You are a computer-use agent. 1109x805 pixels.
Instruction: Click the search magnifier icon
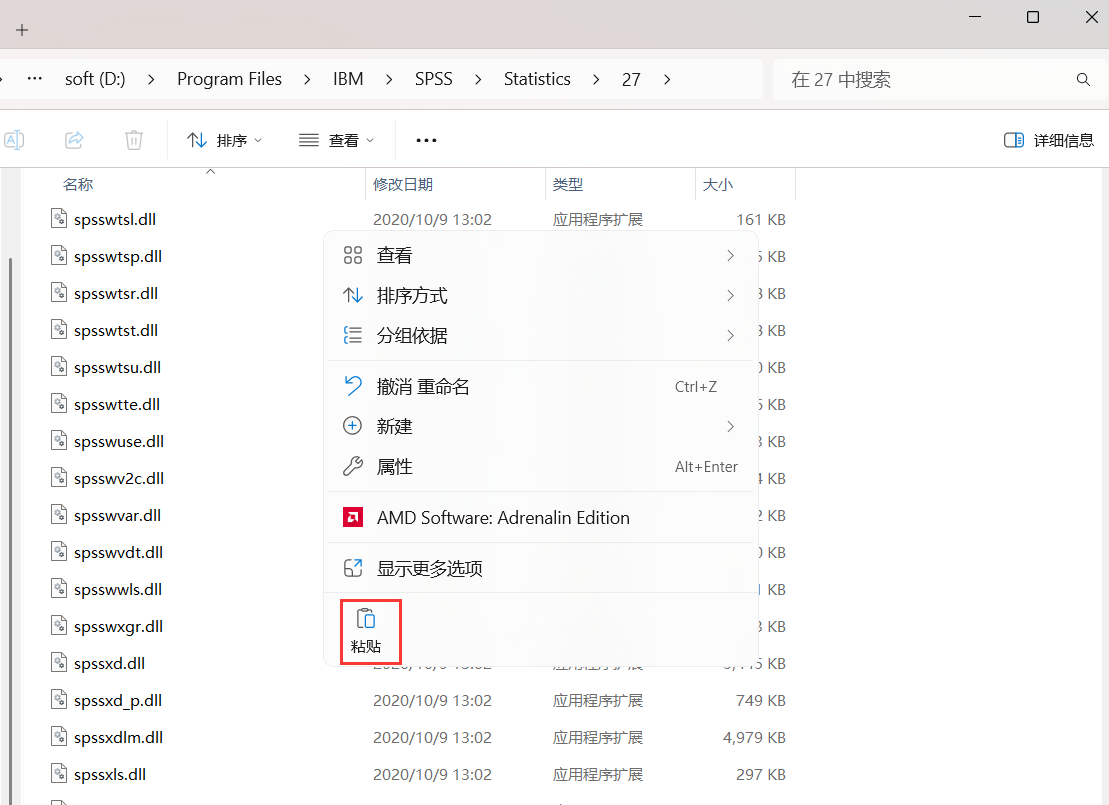(1083, 79)
